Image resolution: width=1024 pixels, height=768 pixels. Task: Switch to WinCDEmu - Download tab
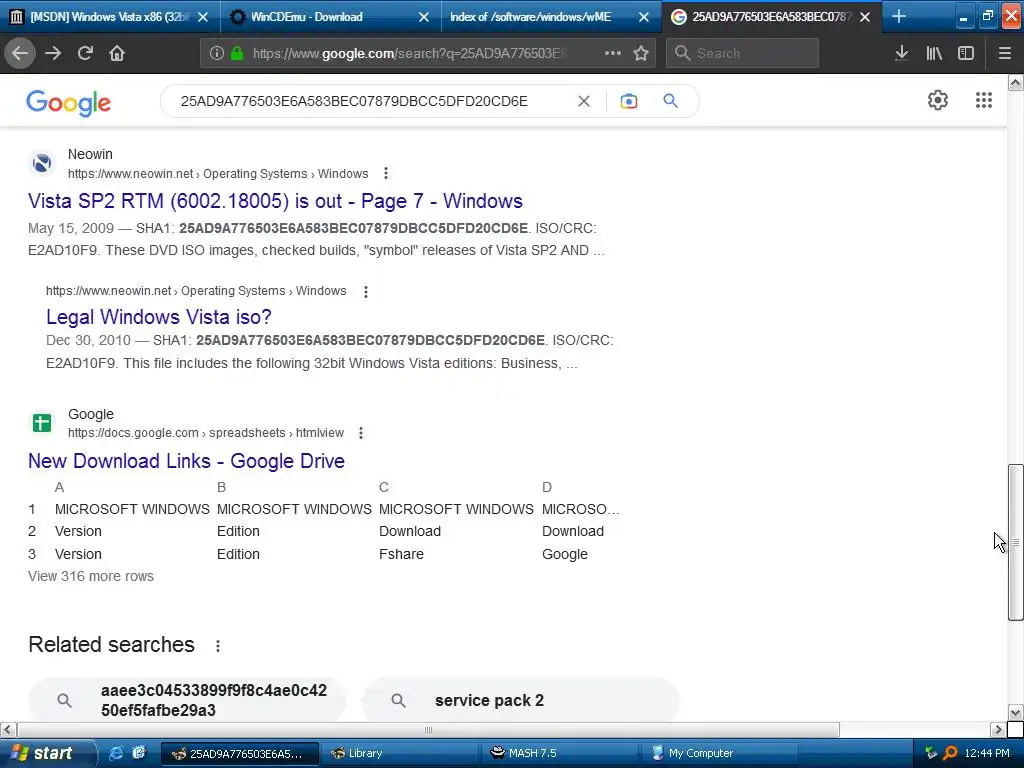pos(330,16)
